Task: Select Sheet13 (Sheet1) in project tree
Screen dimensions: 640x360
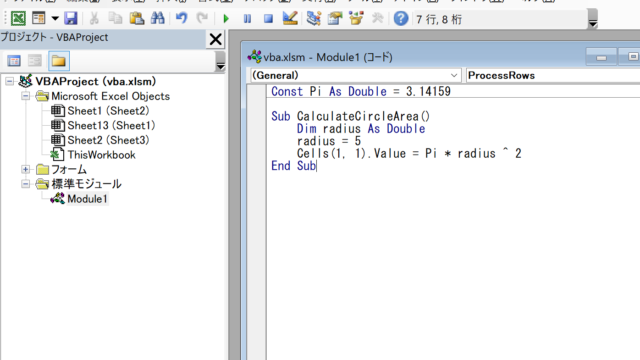Action: [x=111, y=126]
